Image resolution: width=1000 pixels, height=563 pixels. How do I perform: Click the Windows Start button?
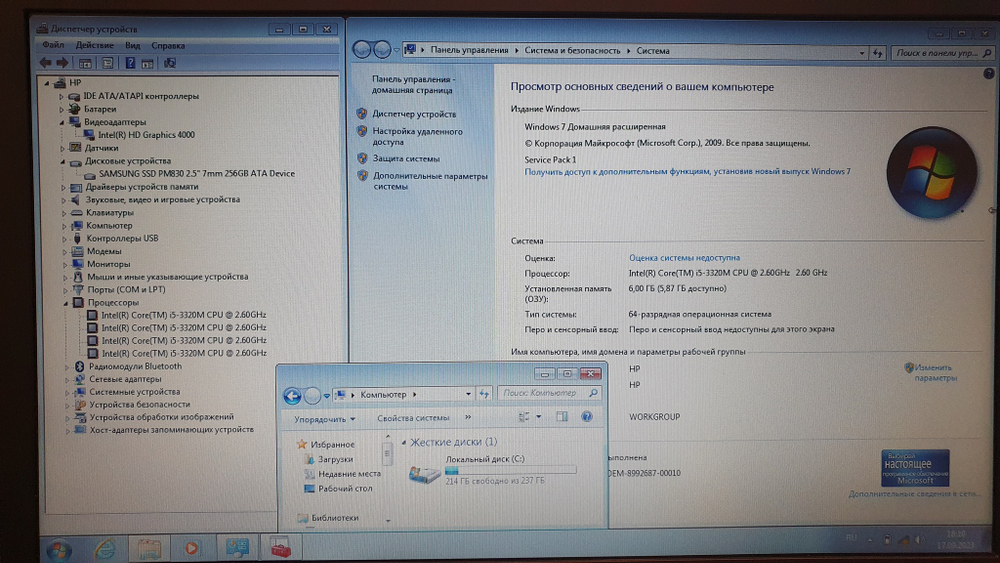click(x=59, y=549)
